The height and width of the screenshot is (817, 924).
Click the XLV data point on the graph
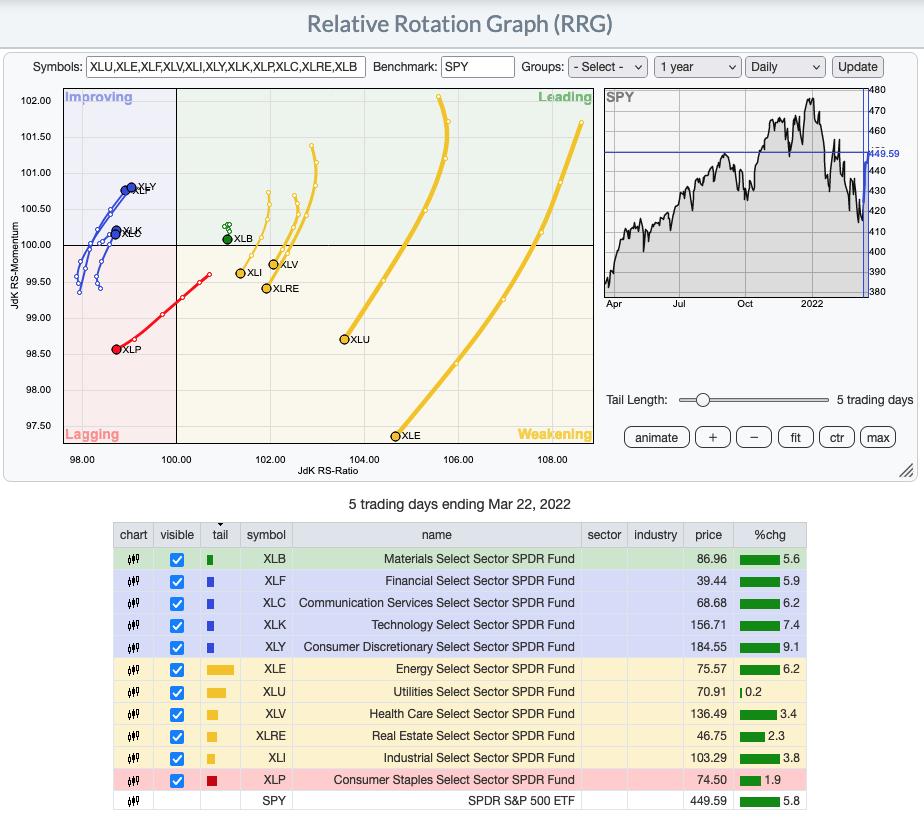pos(273,265)
